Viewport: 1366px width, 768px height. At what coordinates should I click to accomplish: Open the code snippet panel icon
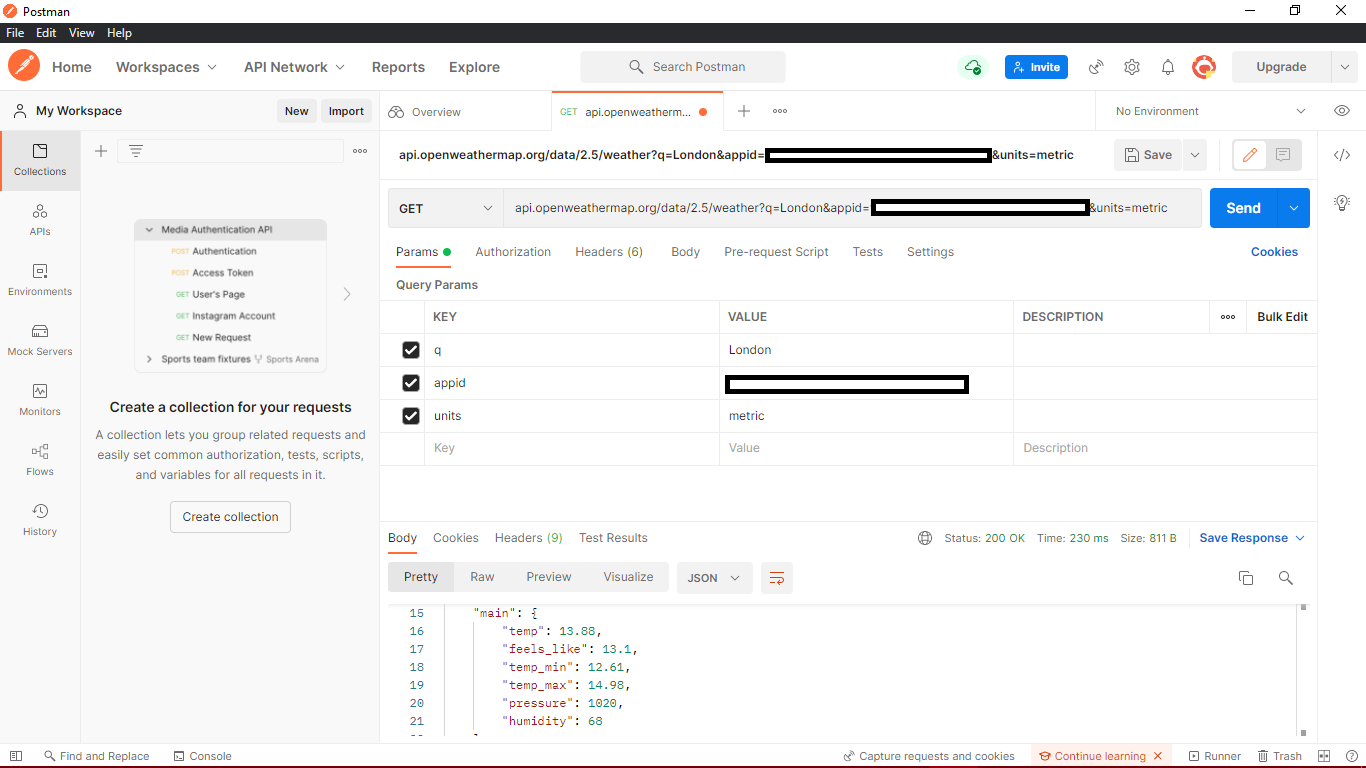coord(1342,155)
